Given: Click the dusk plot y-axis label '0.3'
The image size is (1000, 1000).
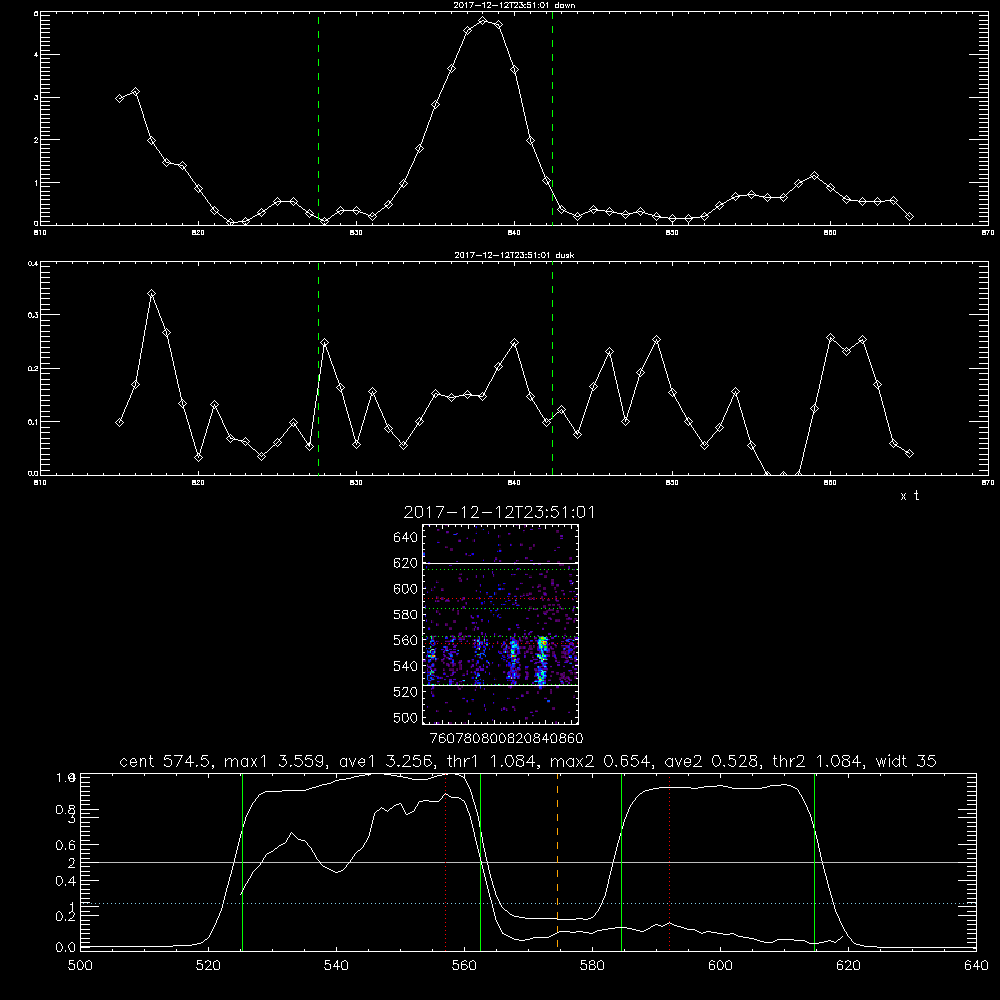Looking at the screenshot, I should pyautogui.click(x=33, y=315).
